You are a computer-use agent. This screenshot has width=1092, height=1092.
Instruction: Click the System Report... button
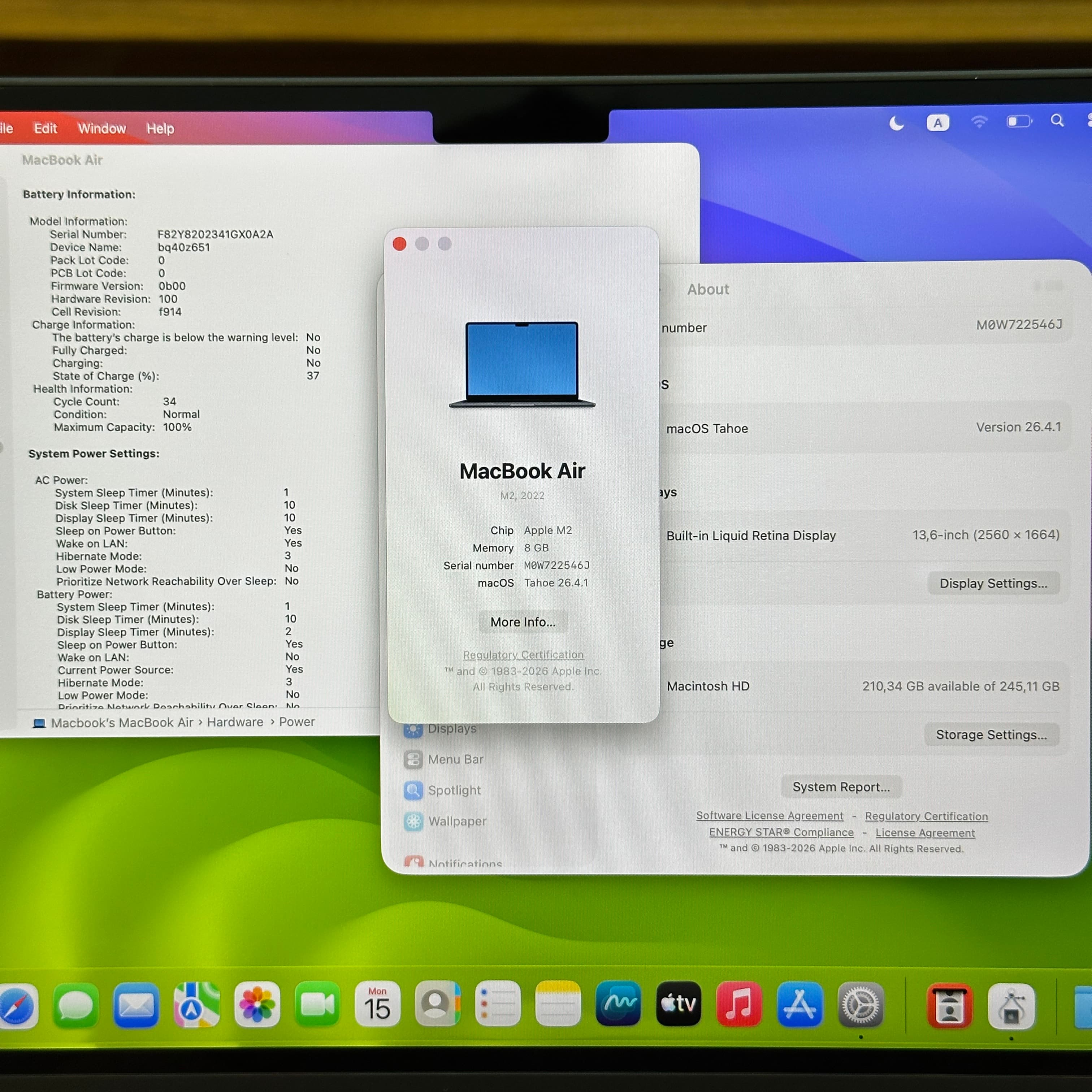[841, 787]
